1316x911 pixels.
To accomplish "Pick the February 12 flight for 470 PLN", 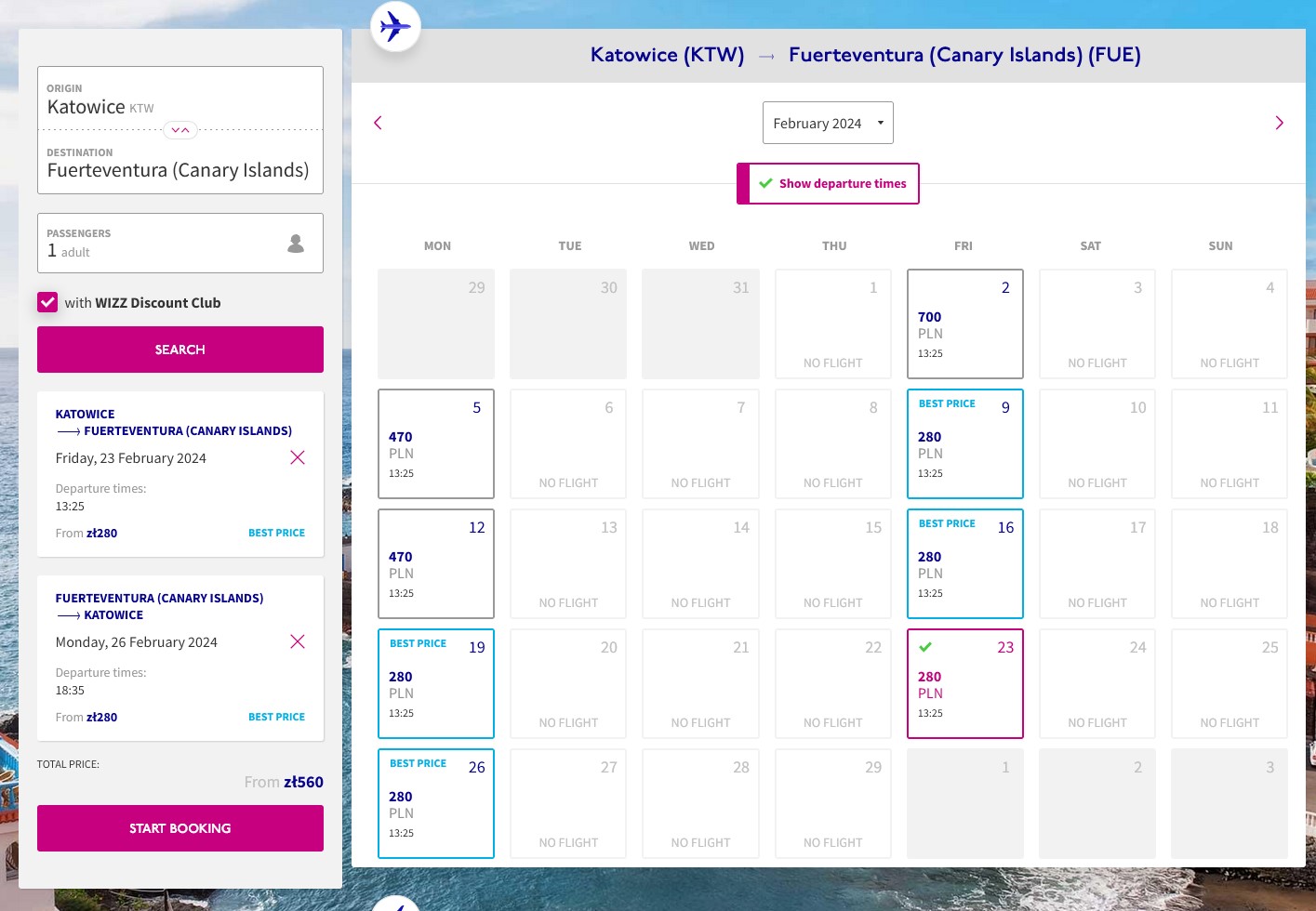I will coord(436,563).
